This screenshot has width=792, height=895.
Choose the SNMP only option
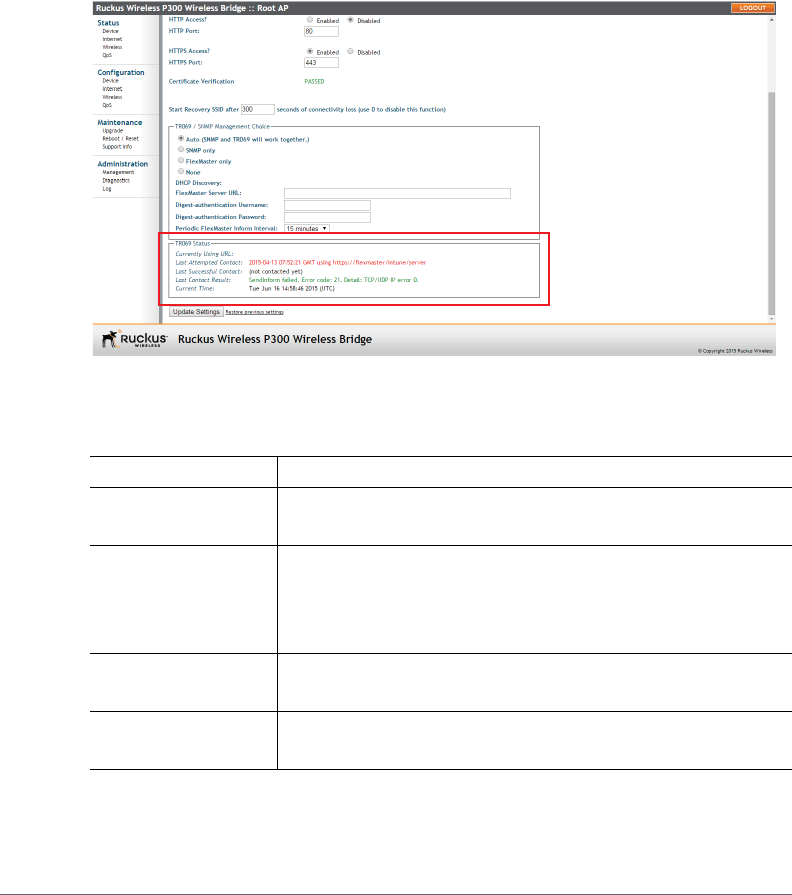(181, 150)
